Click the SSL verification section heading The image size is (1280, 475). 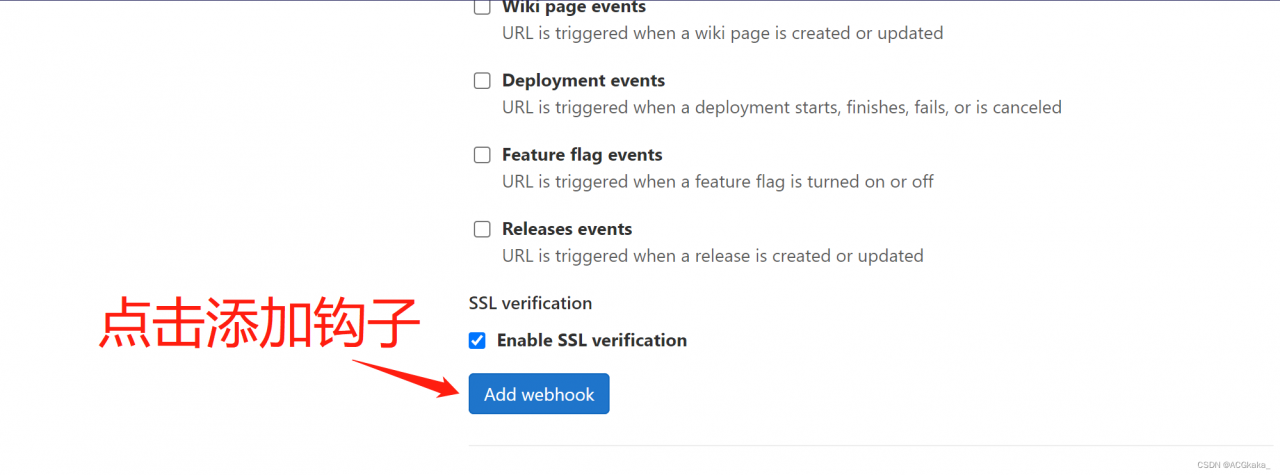(x=530, y=303)
